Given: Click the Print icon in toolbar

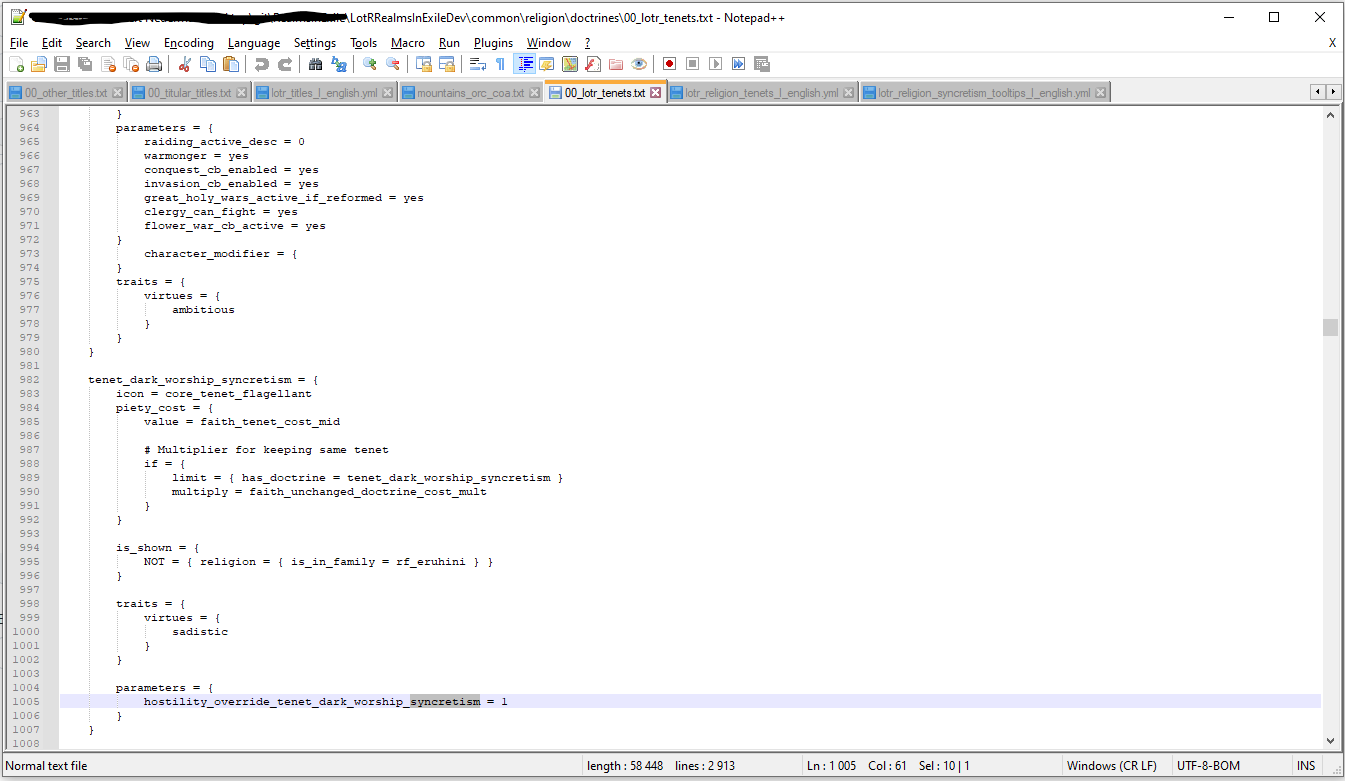Looking at the screenshot, I should point(154,64).
